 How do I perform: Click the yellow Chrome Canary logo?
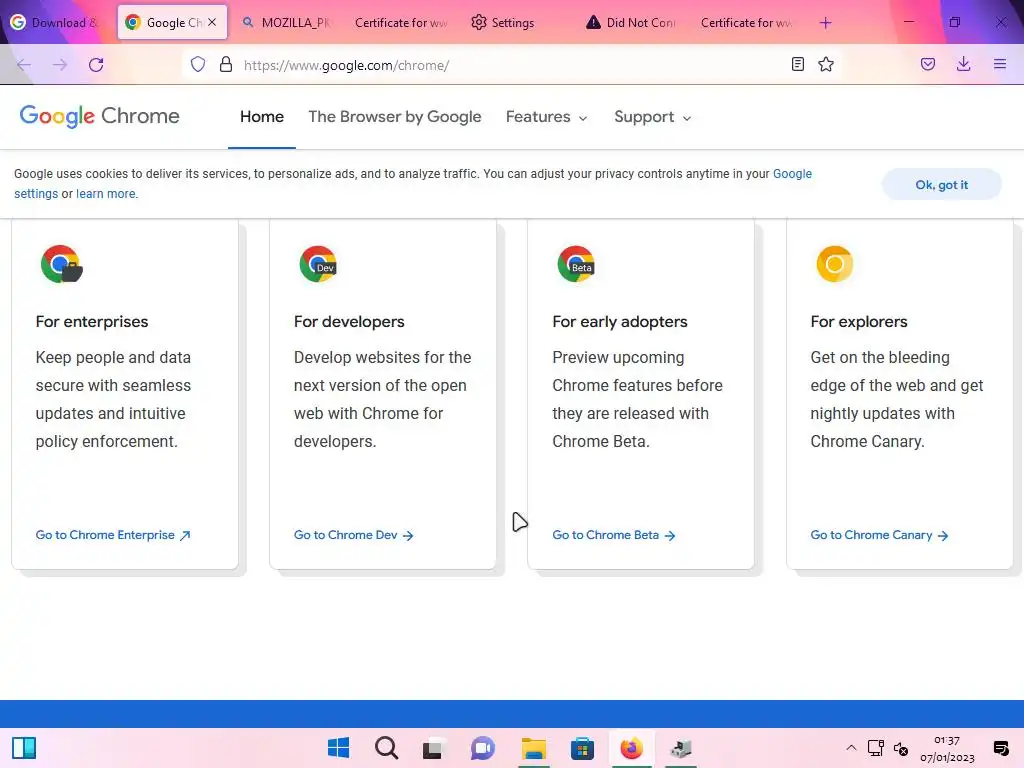click(835, 264)
